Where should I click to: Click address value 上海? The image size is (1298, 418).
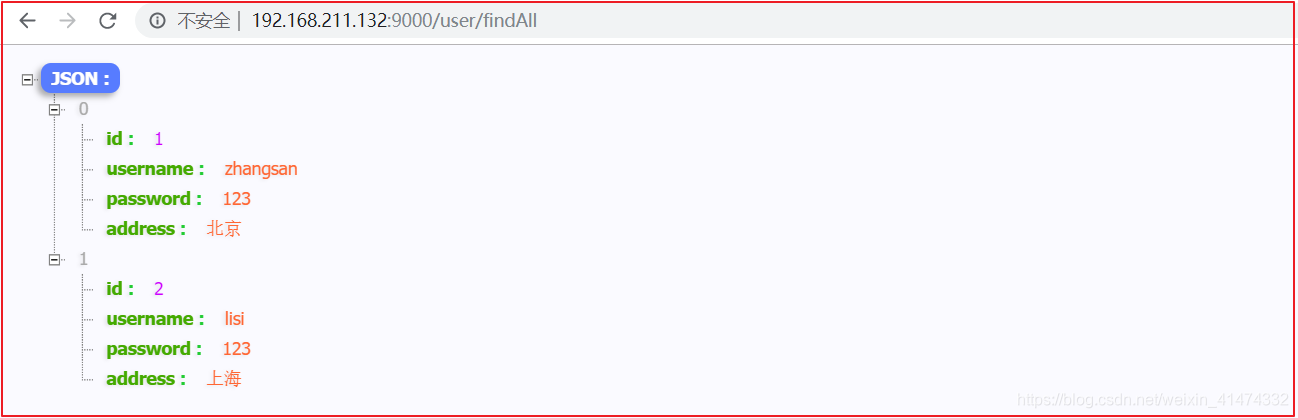(x=224, y=379)
